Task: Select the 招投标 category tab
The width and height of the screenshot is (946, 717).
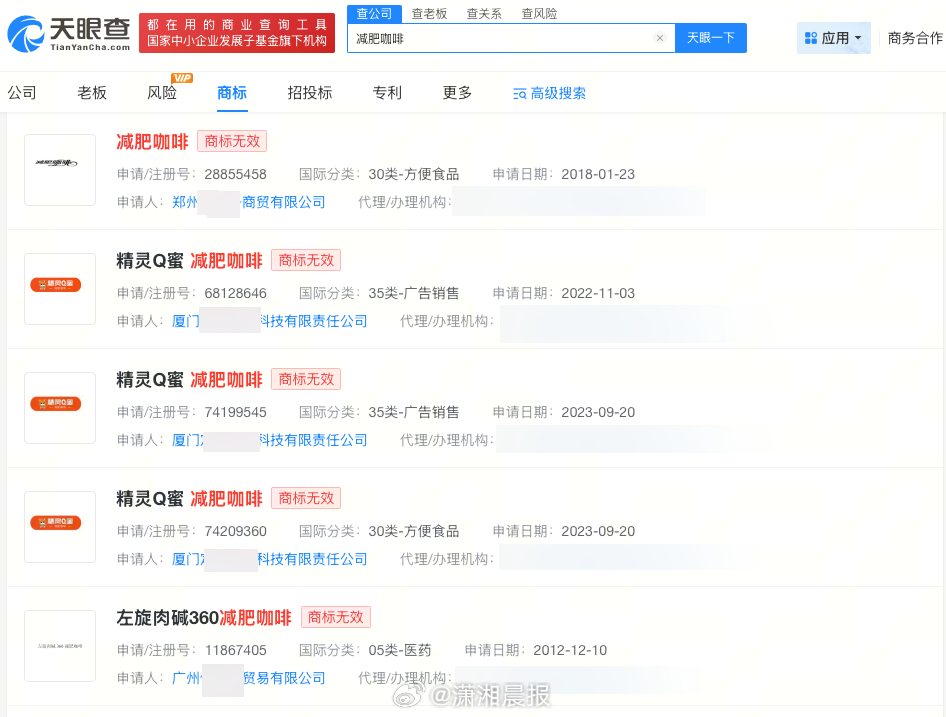Action: pyautogui.click(x=310, y=92)
